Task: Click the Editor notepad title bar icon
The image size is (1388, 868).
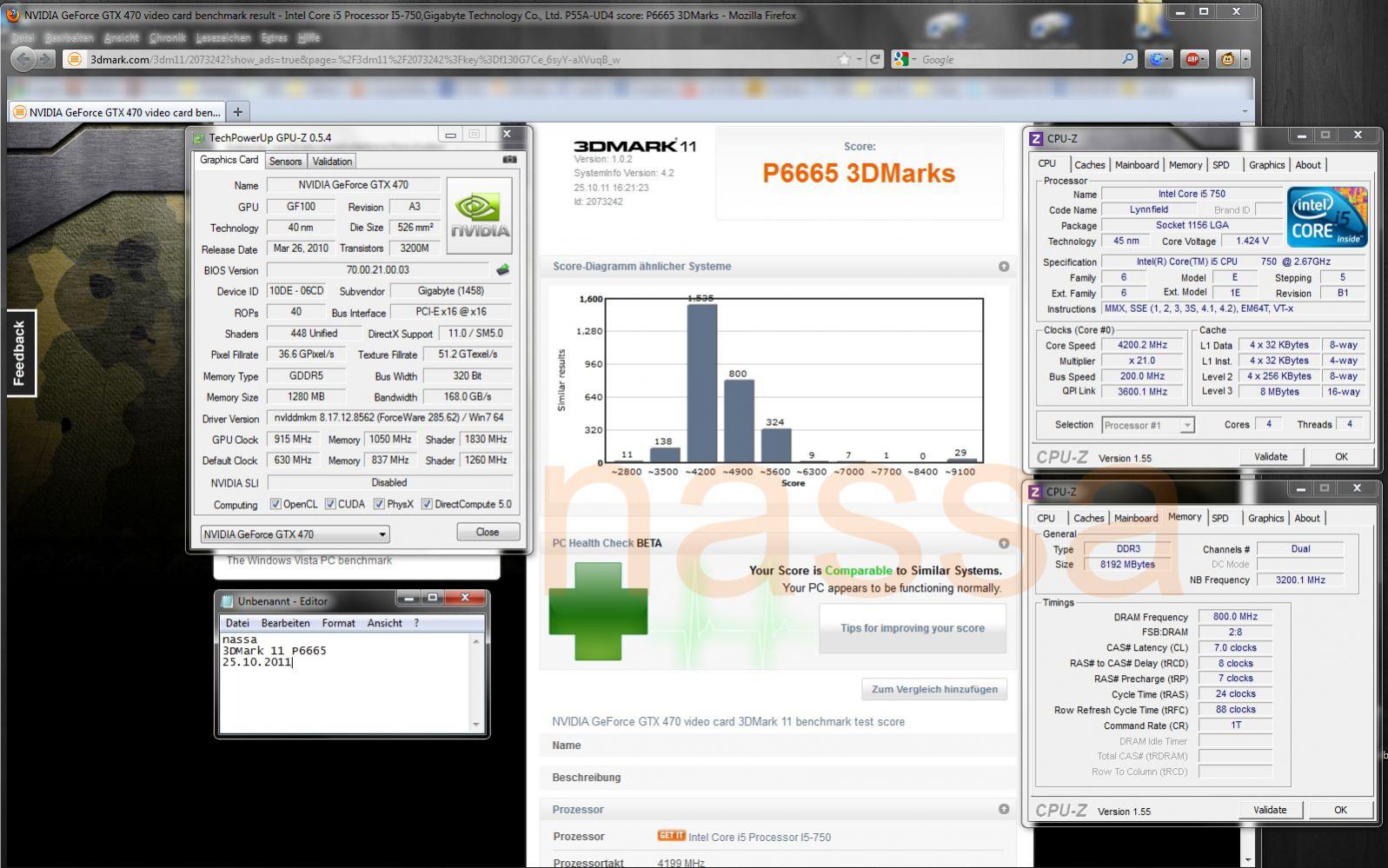Action: pos(227,600)
